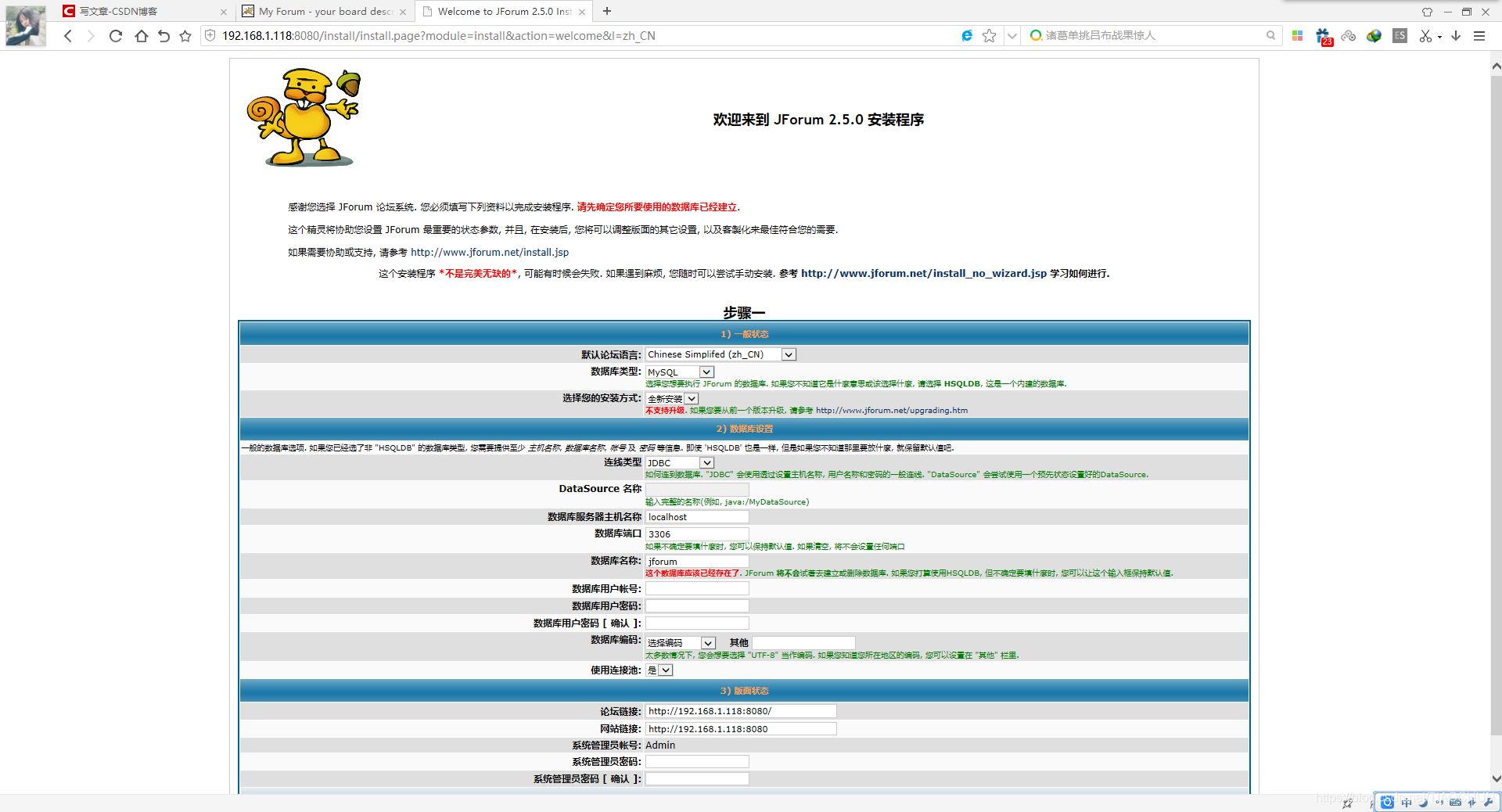Switch to IE compatibility mode icon

[967, 36]
